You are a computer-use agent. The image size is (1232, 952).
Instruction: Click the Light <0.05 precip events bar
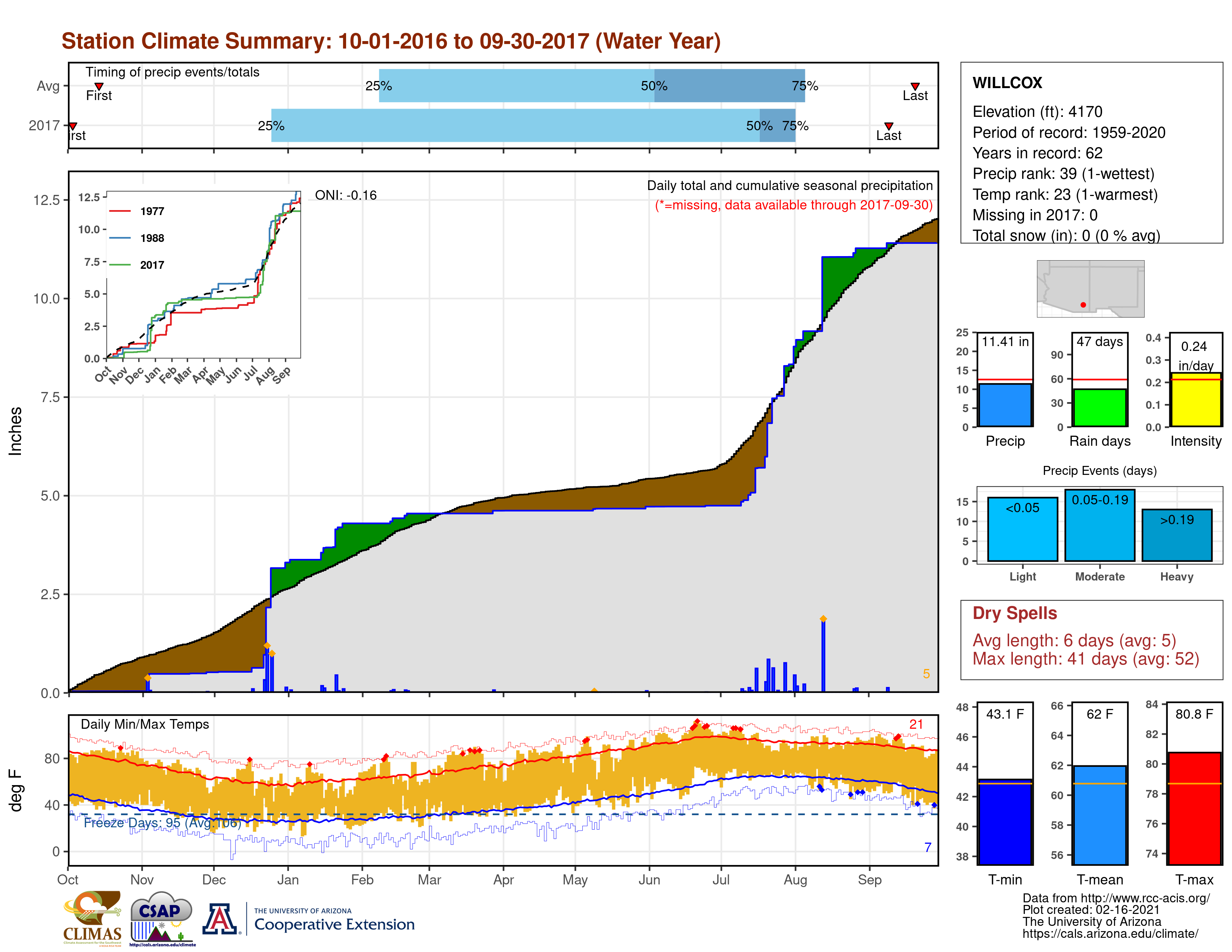pyautogui.click(x=1022, y=529)
